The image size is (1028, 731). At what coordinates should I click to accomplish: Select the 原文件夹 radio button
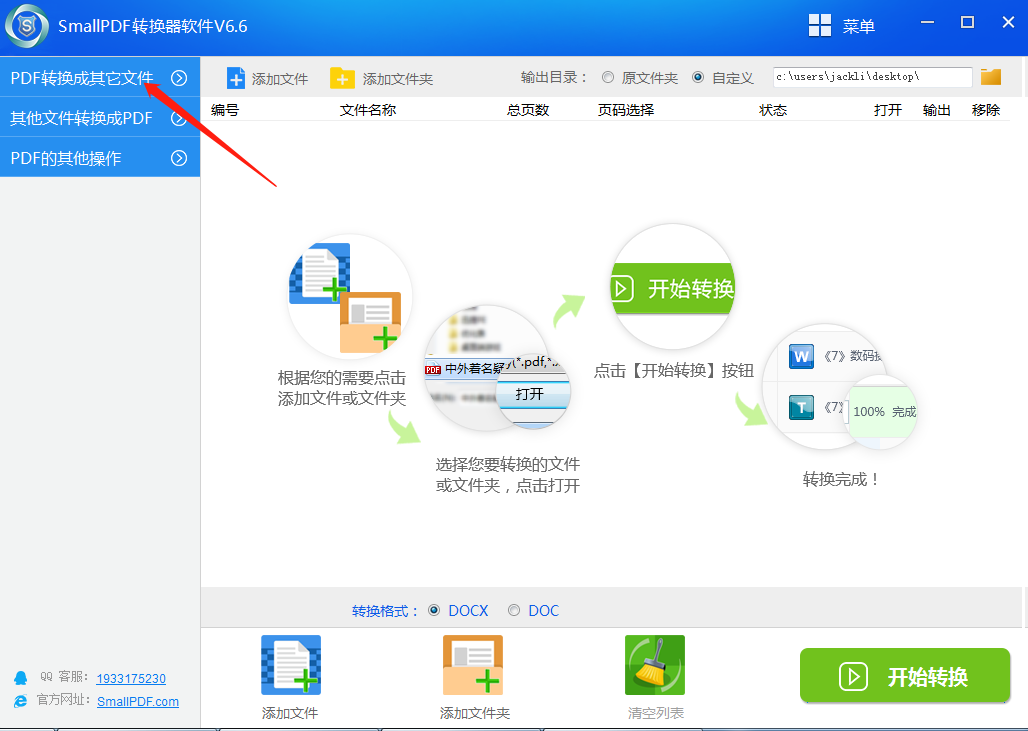pos(607,77)
